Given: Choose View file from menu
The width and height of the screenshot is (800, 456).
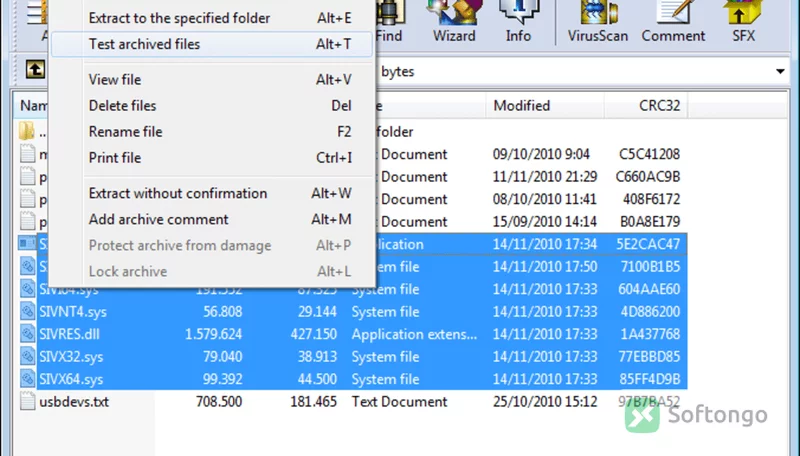Looking at the screenshot, I should [212, 80].
